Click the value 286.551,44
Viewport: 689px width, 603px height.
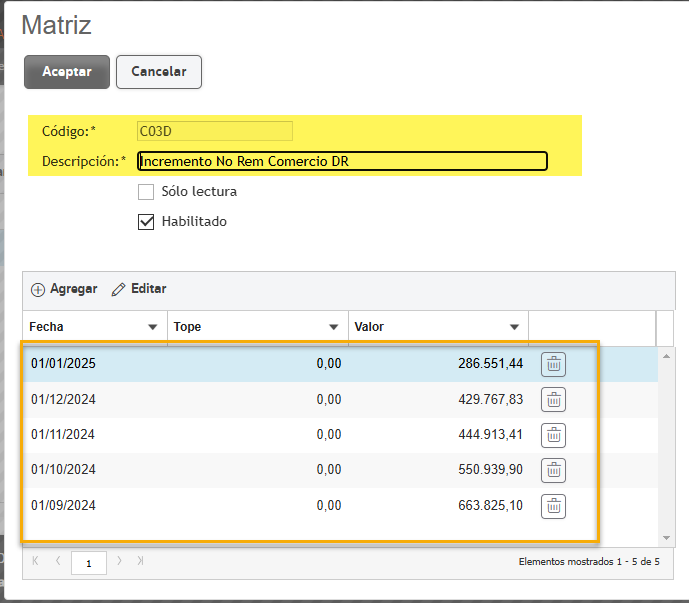coord(490,363)
